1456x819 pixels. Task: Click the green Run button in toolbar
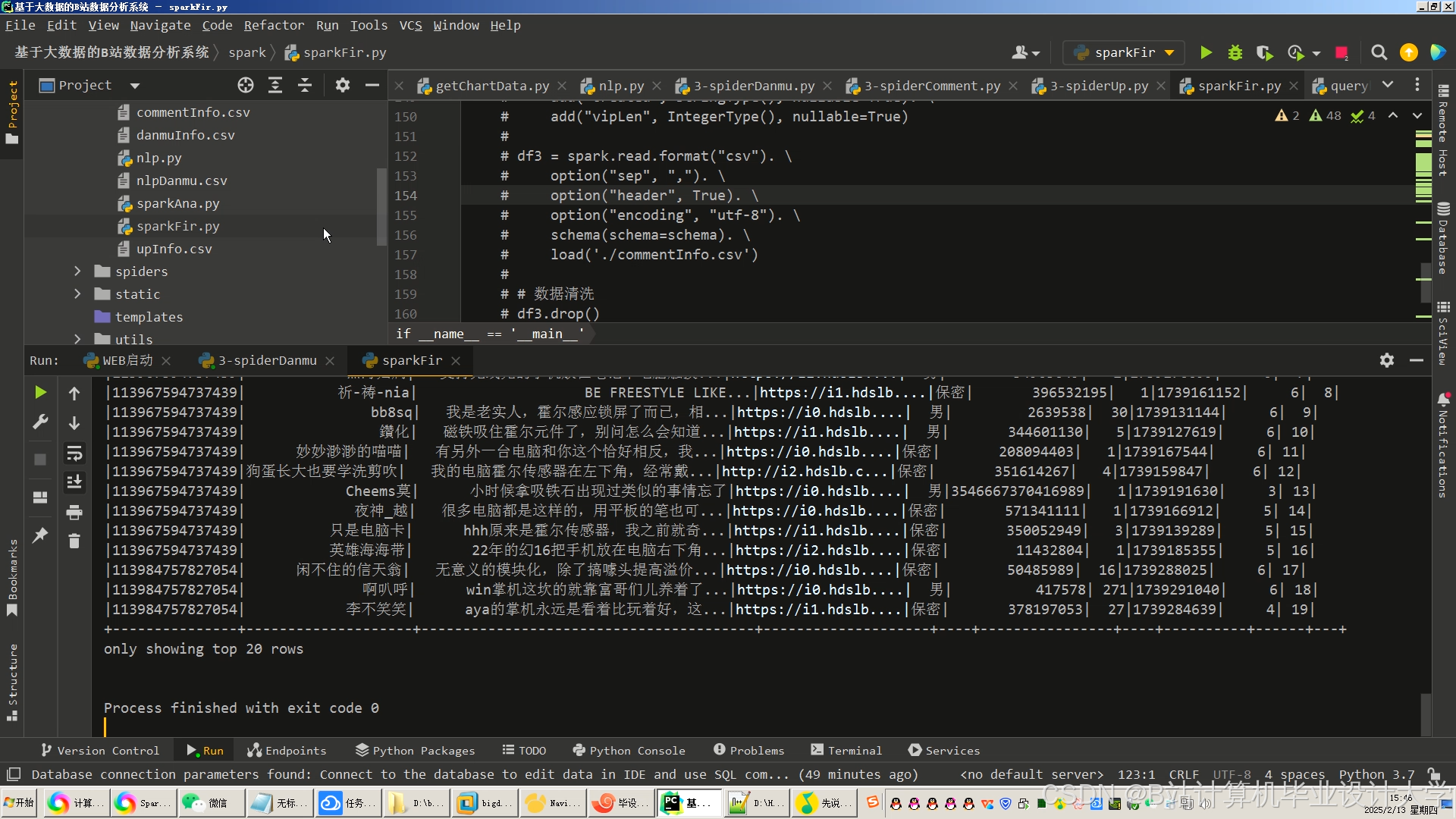[x=1206, y=52]
